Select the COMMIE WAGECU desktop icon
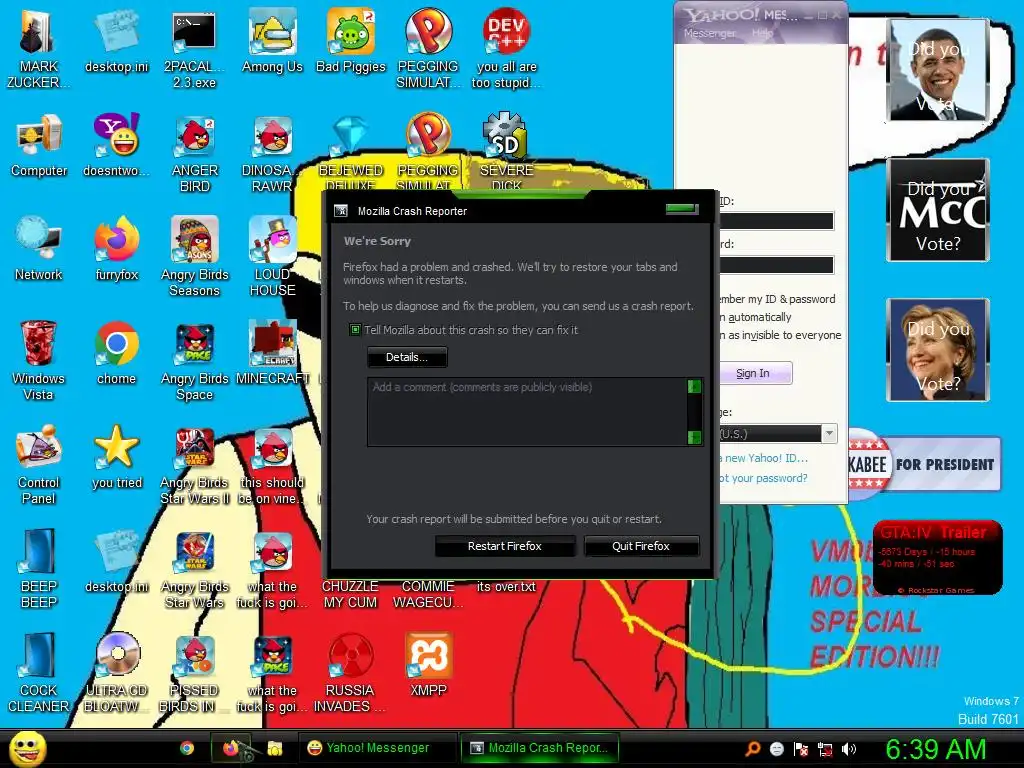The image size is (1024, 768). click(428, 594)
